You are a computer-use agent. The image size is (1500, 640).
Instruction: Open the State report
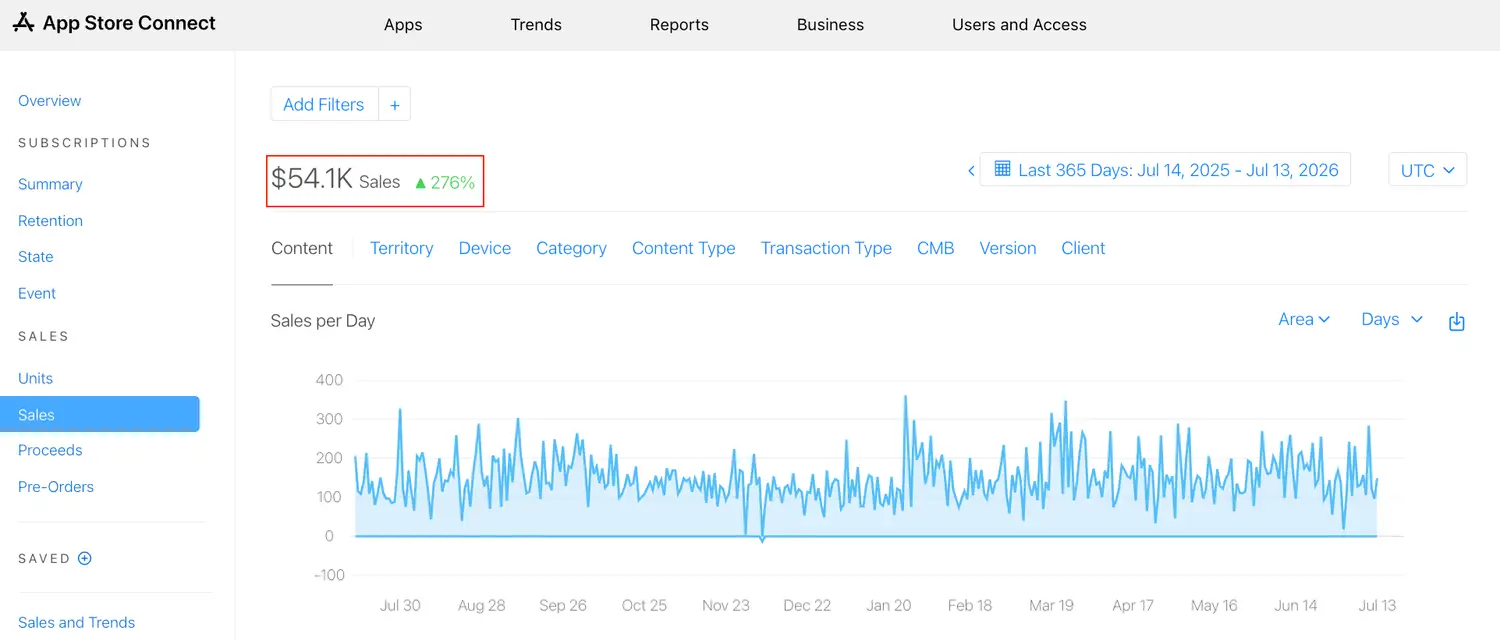[36, 257]
